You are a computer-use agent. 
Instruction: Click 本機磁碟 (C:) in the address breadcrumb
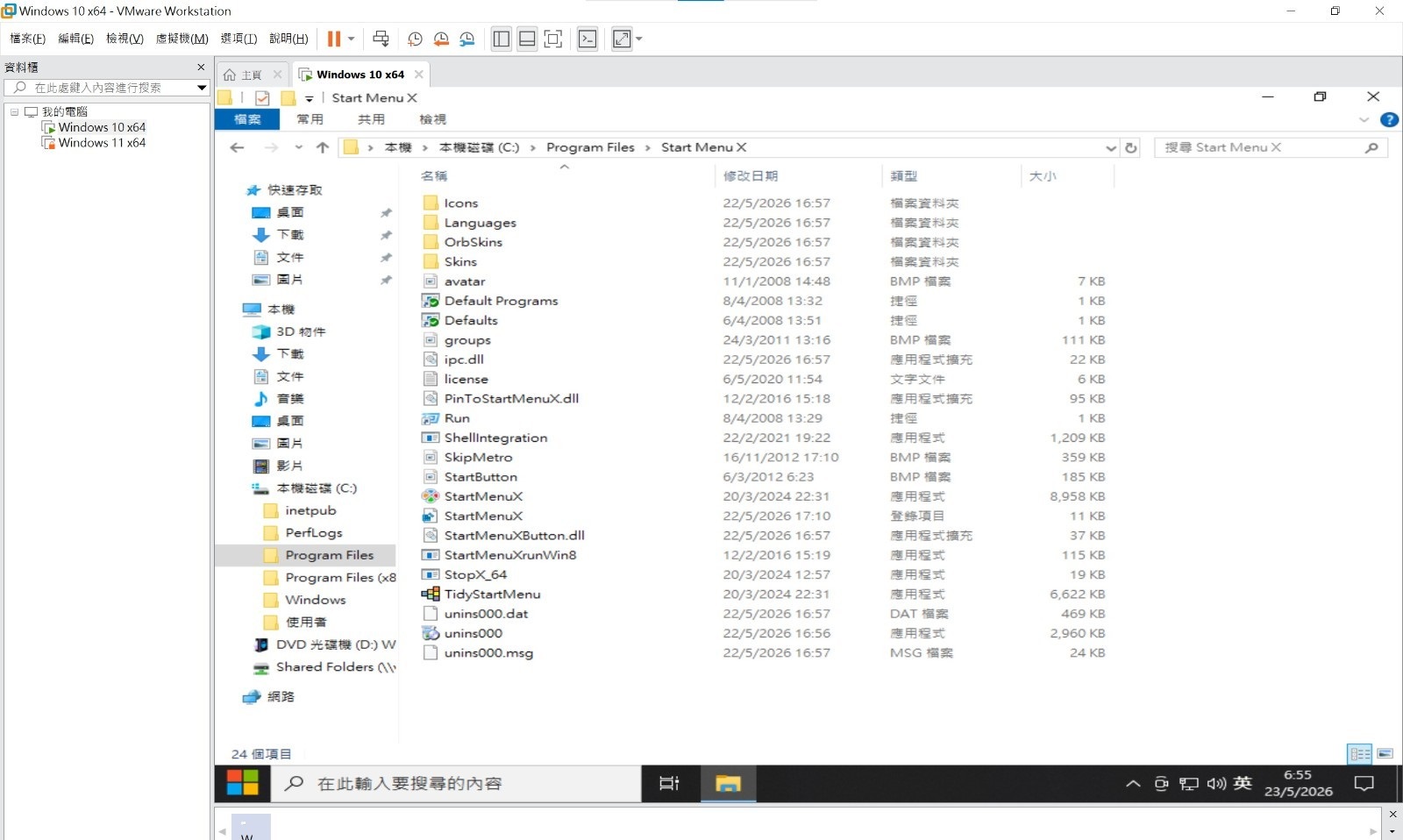tap(479, 147)
